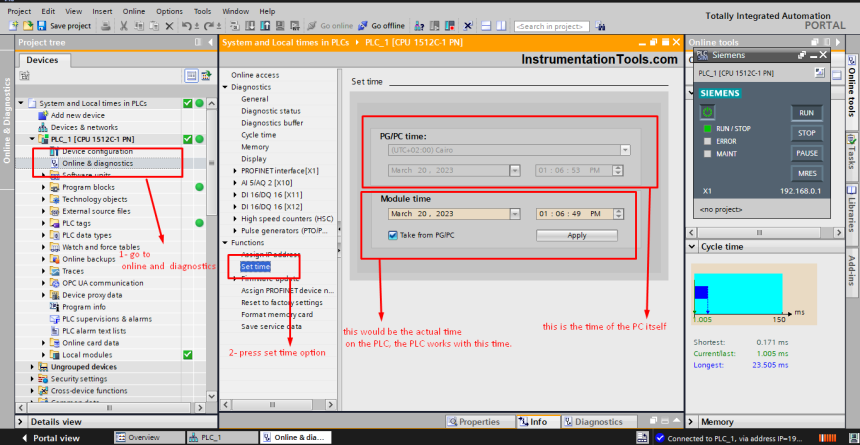Click the Start simulation toolbar icon

click(280, 26)
